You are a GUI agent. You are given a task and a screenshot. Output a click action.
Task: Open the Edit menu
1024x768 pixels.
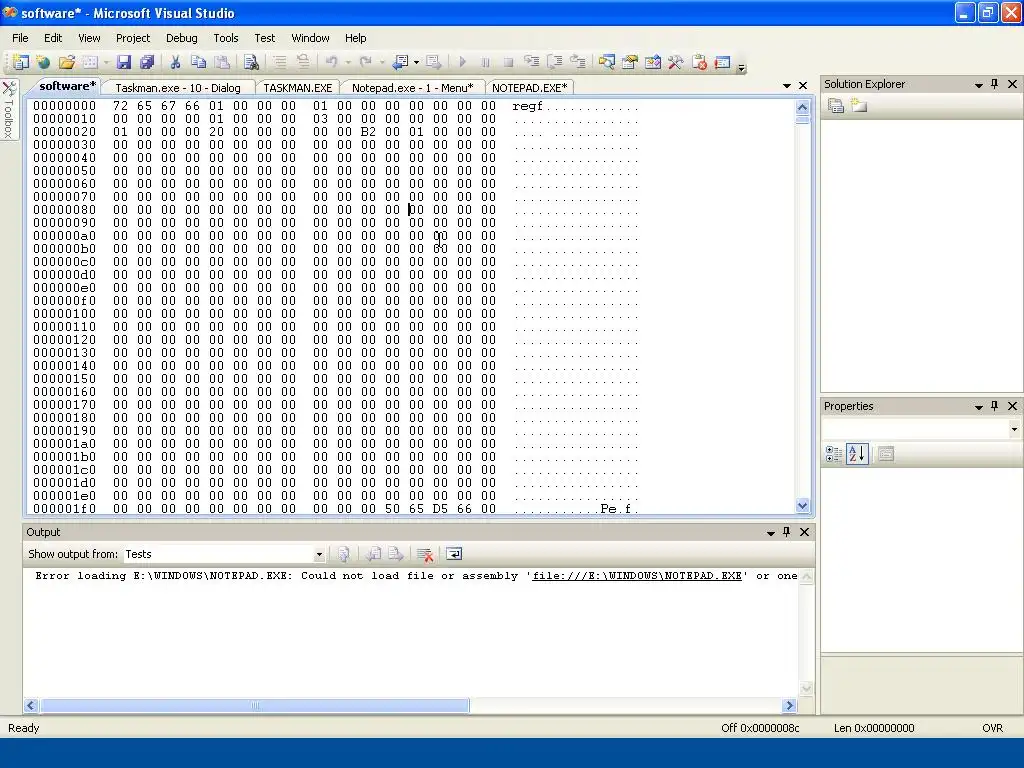(53, 38)
